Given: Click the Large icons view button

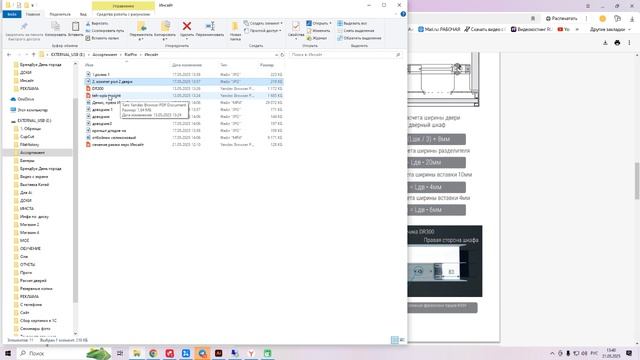Looking at the screenshot, I should point(402,340).
